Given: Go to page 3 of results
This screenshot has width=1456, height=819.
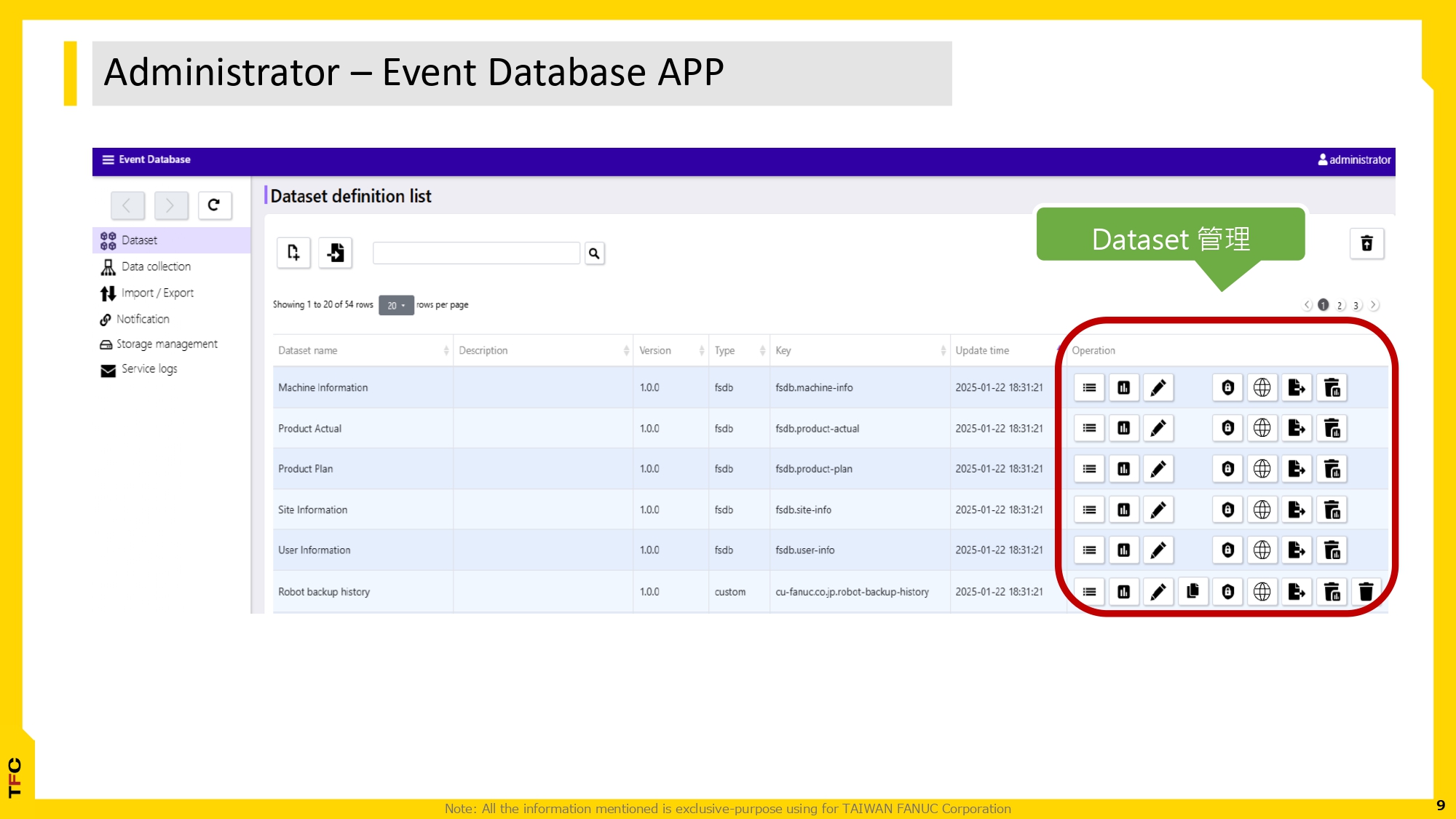Looking at the screenshot, I should point(1356,305).
